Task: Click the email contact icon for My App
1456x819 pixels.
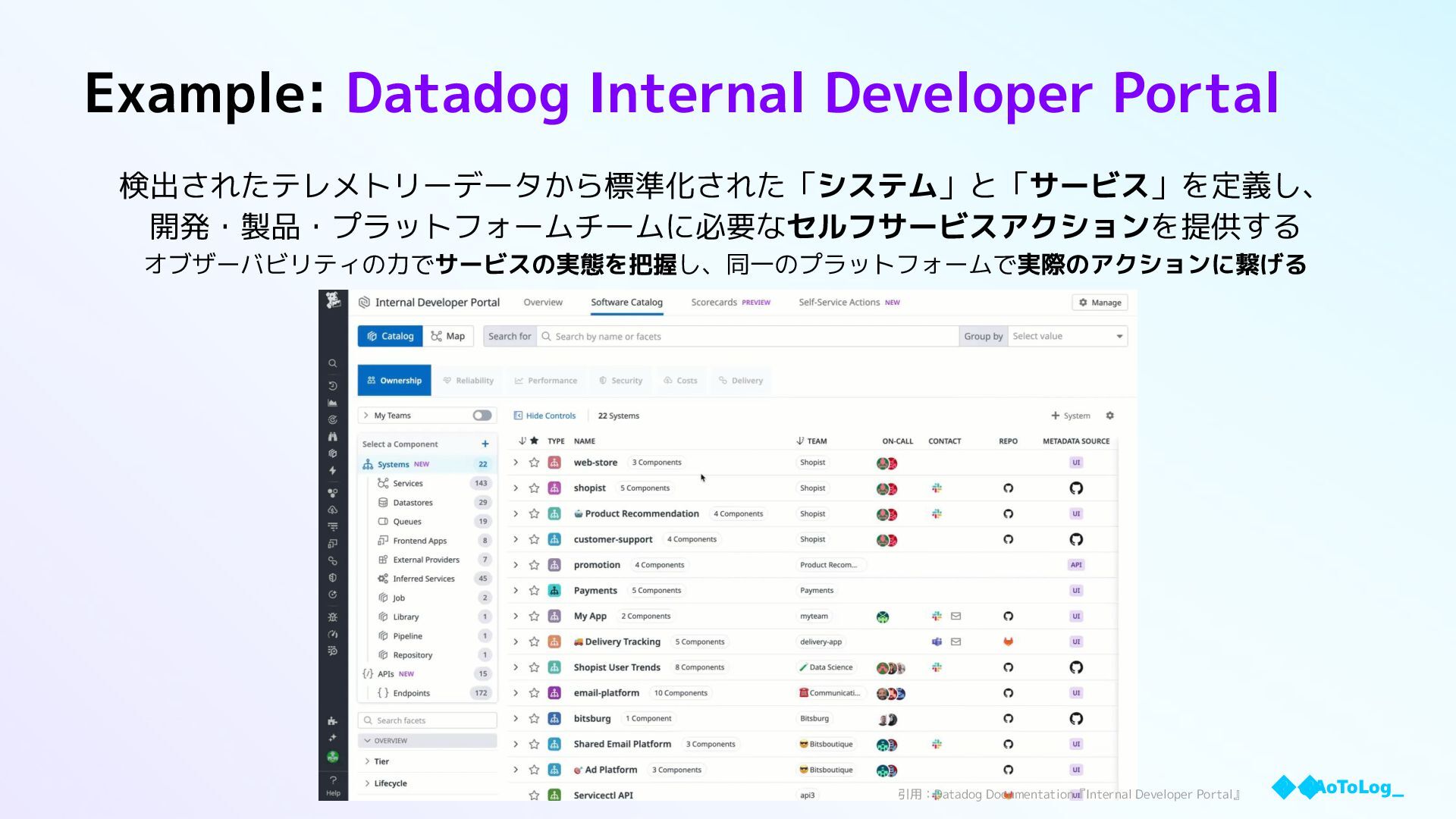Action: (956, 617)
